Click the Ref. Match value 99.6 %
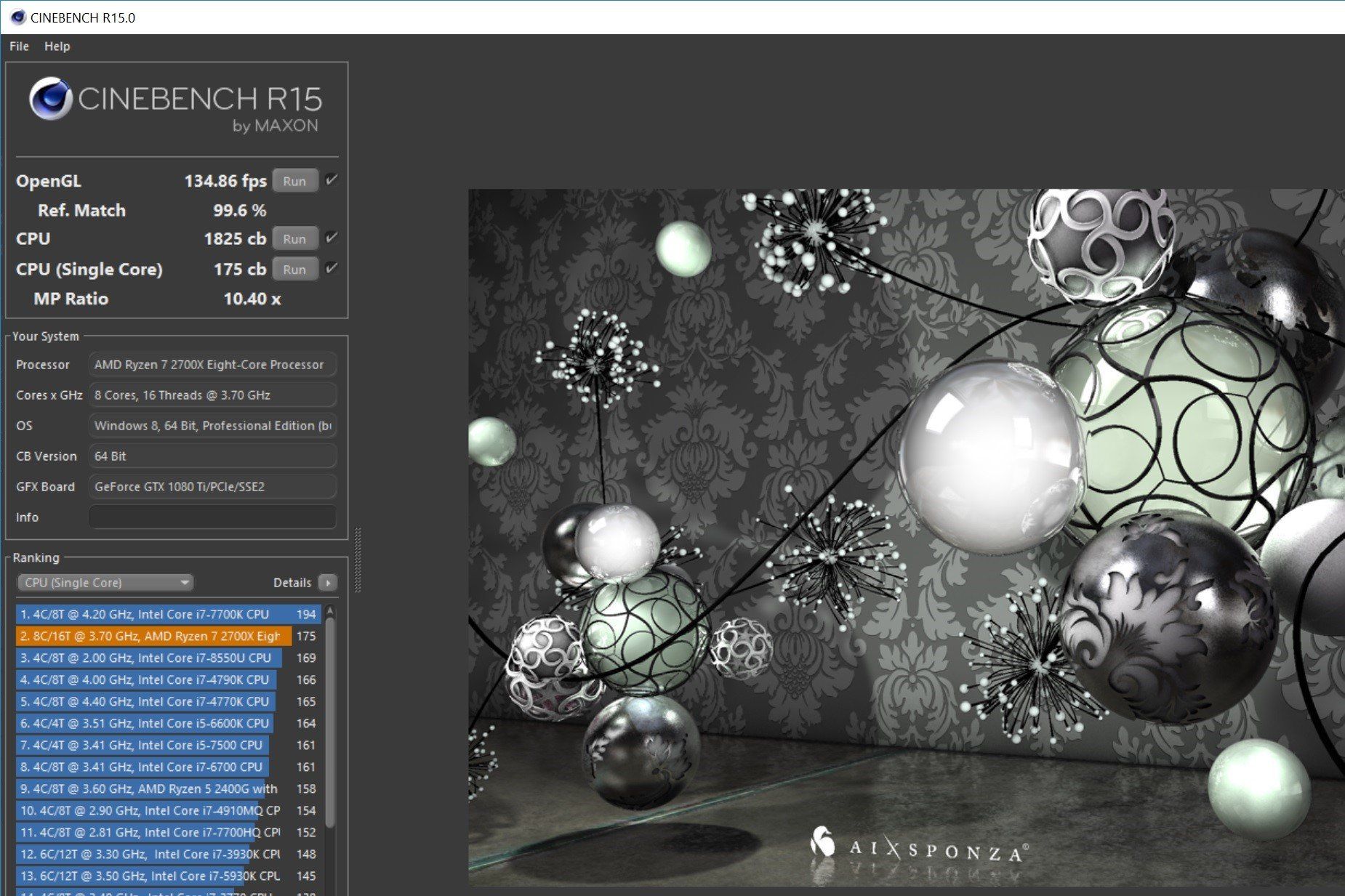The height and width of the screenshot is (896, 1345). tap(239, 210)
